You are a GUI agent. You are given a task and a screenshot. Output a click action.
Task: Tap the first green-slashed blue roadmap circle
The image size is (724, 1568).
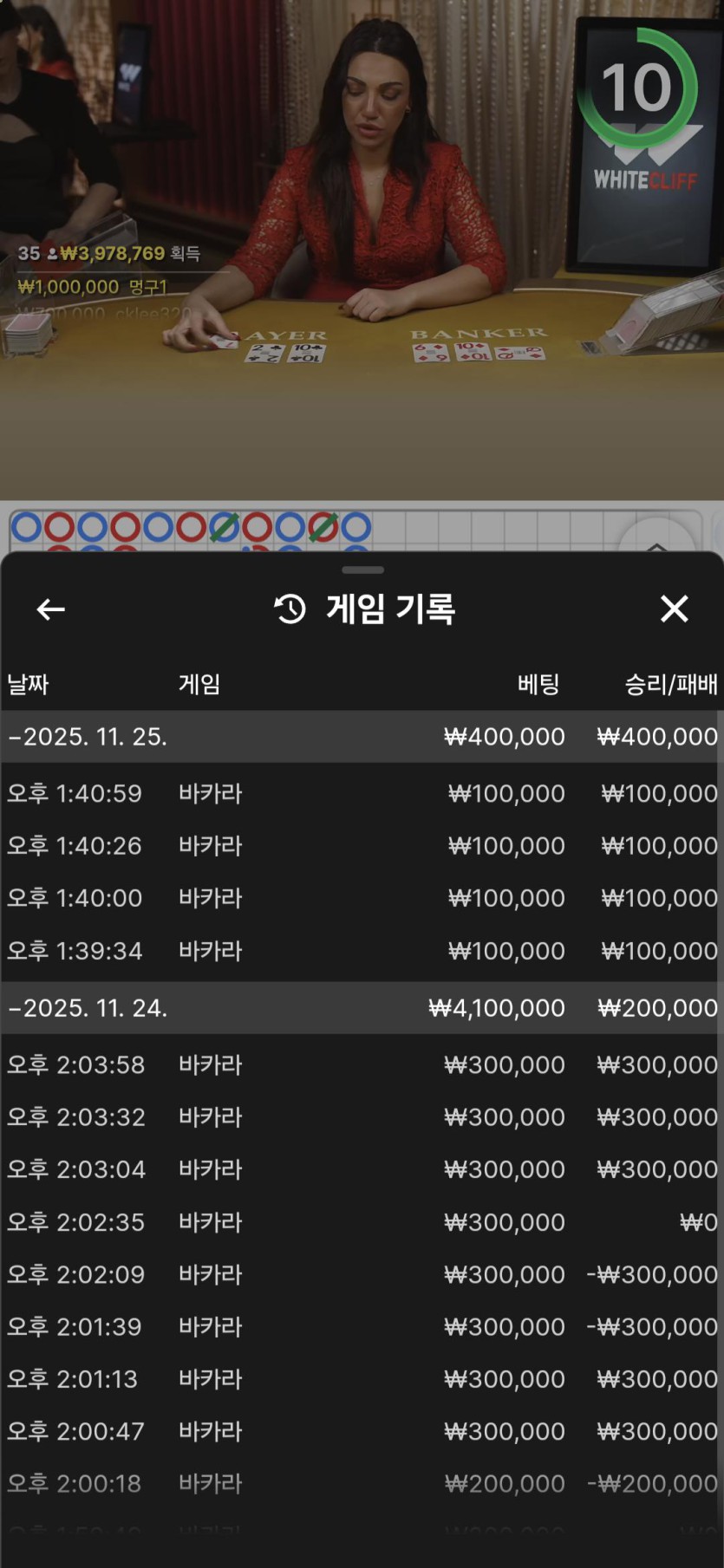pyautogui.click(x=224, y=526)
